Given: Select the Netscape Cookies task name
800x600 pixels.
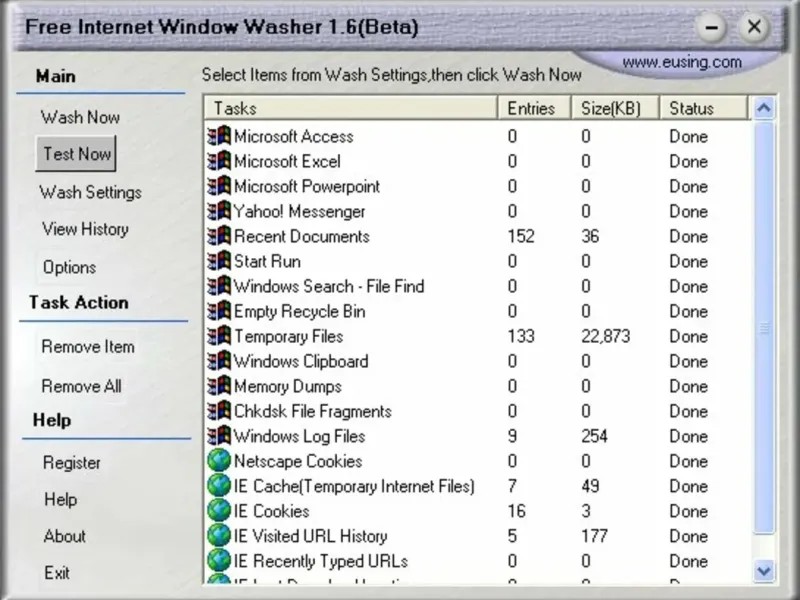Looking at the screenshot, I should [x=298, y=461].
